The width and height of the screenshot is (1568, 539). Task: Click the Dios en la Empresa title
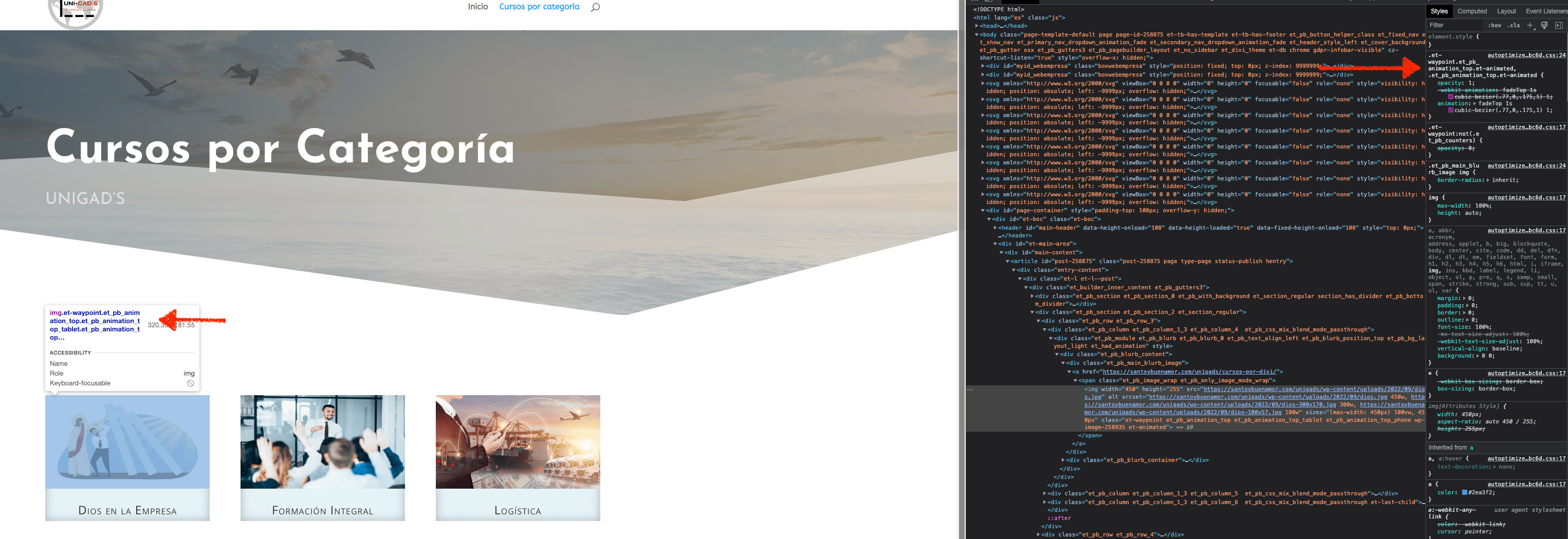[x=127, y=510]
